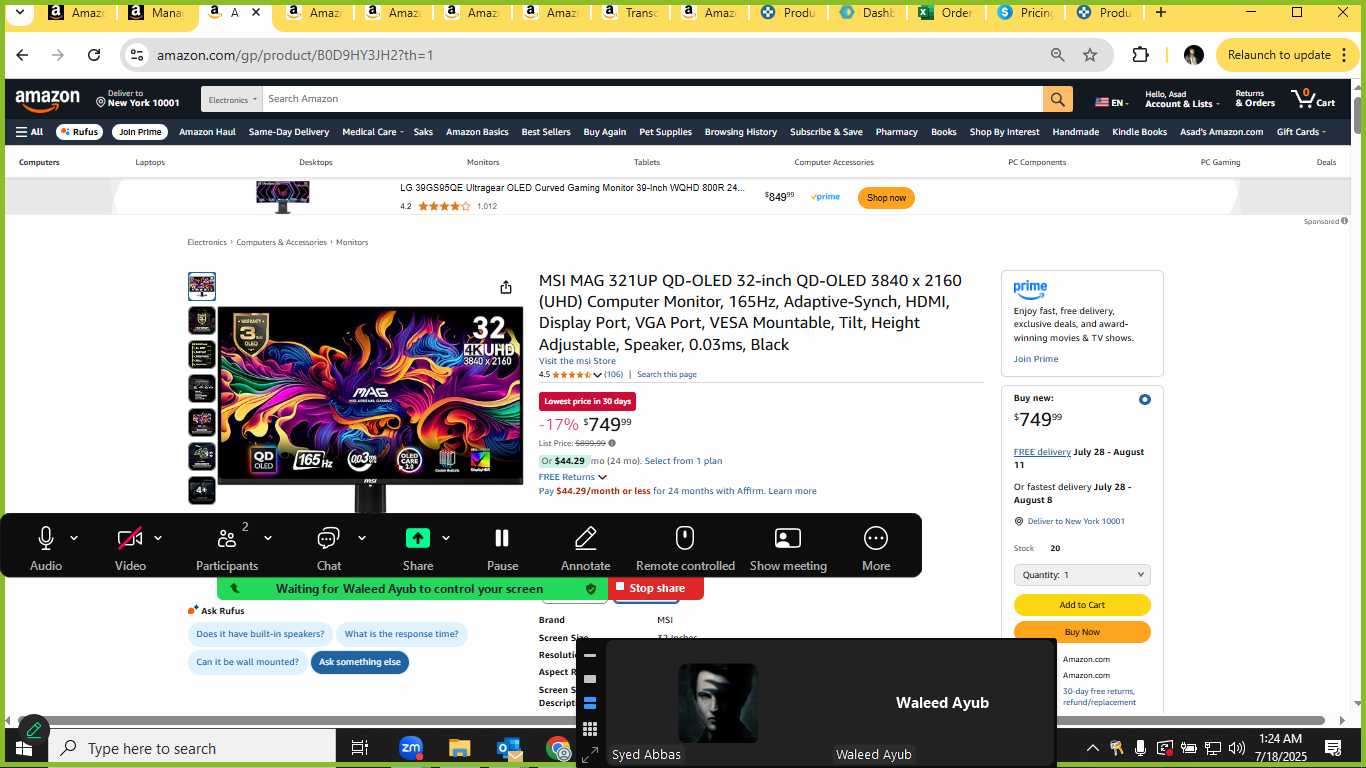The image size is (1366, 768).
Task: Switch Zoom video panel to grid view
Action: (x=590, y=729)
